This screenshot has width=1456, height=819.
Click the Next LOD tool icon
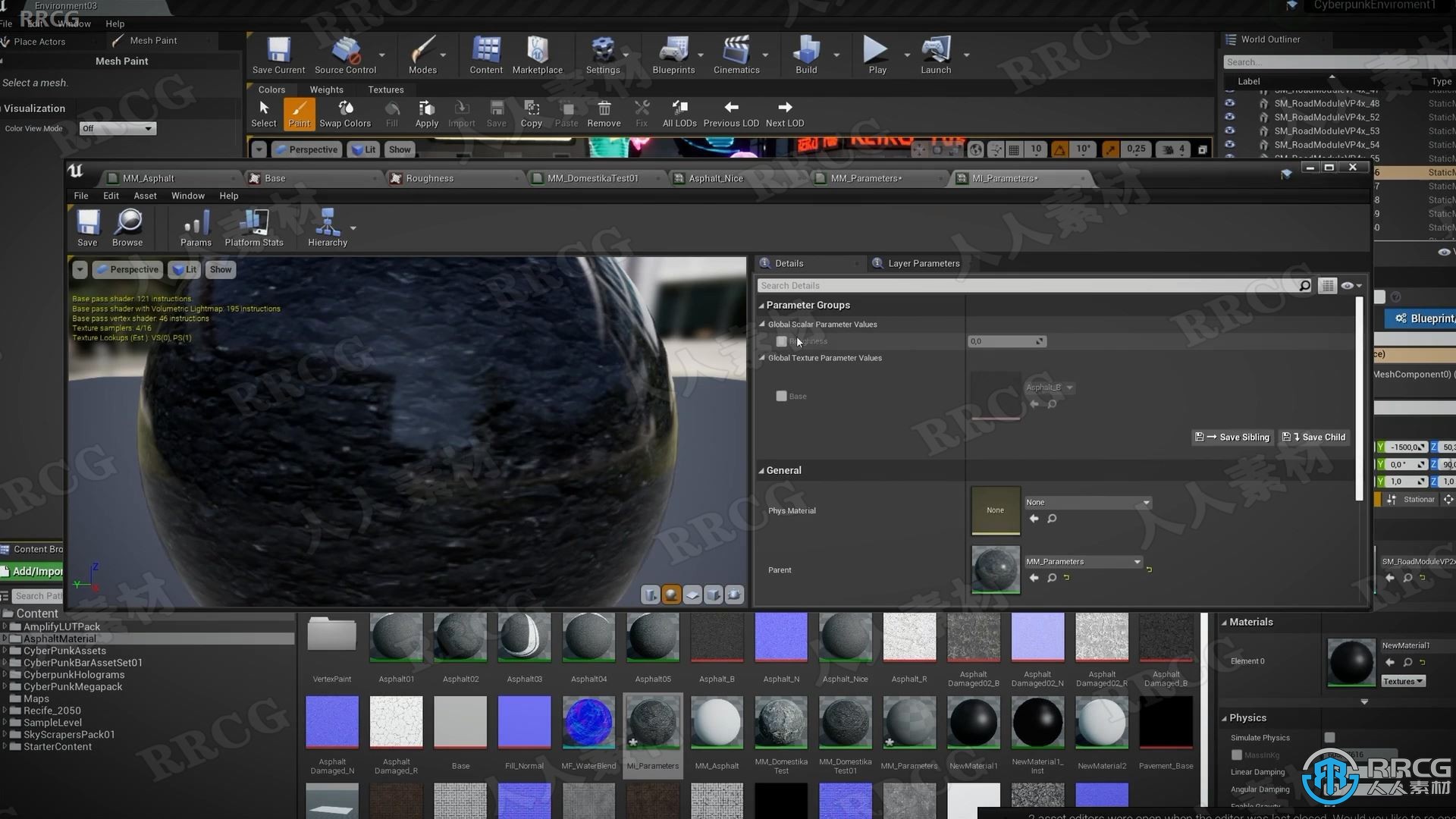click(784, 106)
